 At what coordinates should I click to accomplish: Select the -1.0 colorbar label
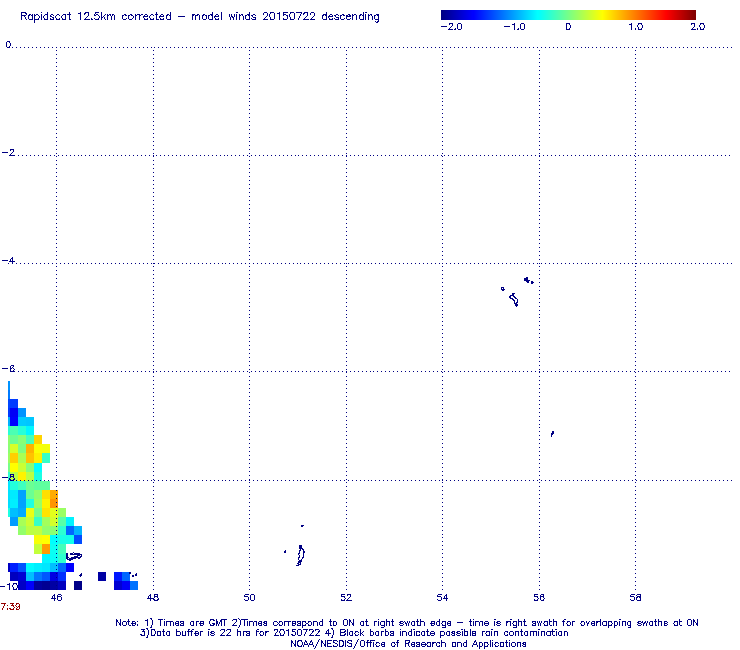point(514,27)
